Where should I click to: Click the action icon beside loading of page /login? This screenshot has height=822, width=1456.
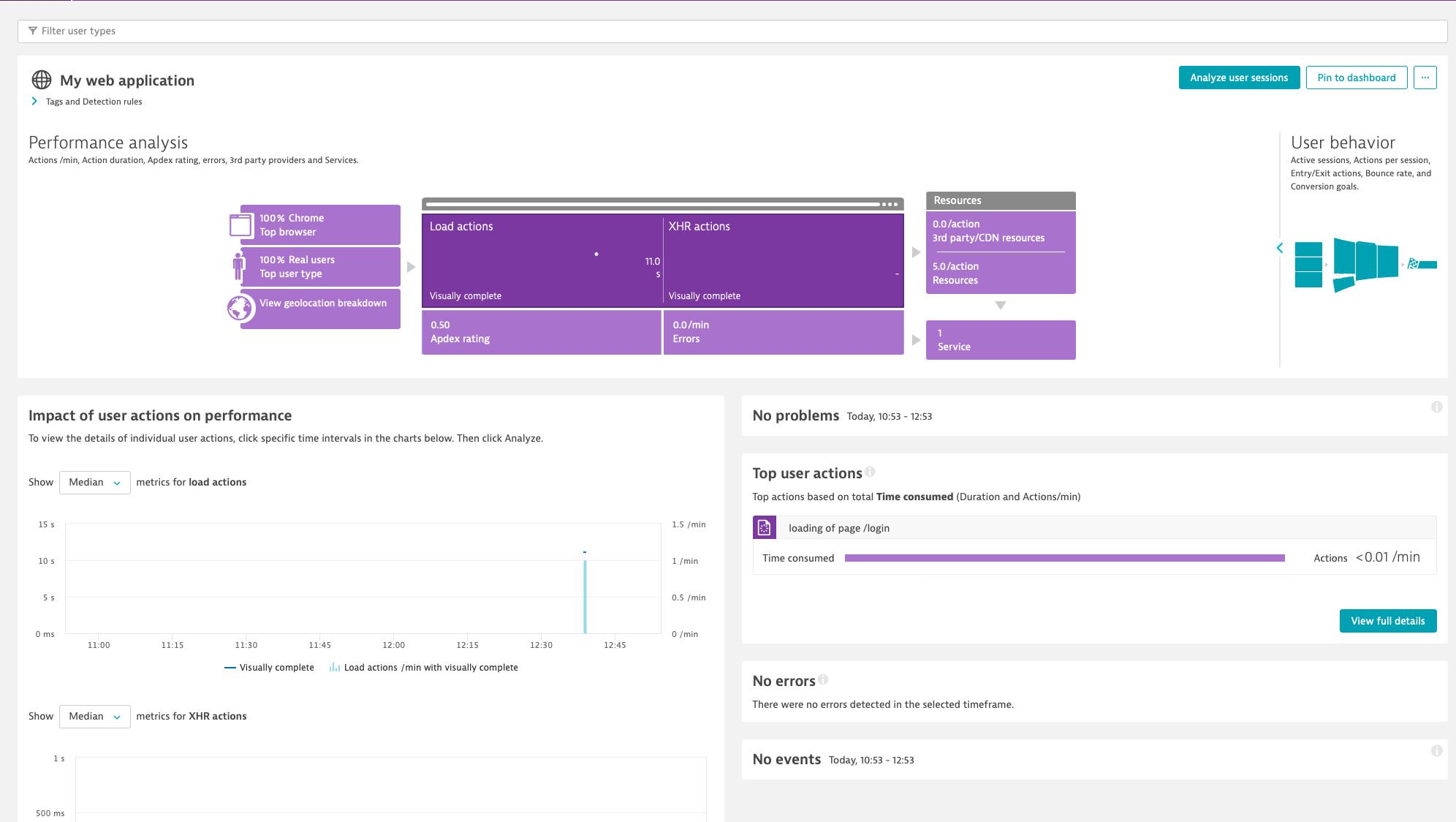tap(763, 527)
